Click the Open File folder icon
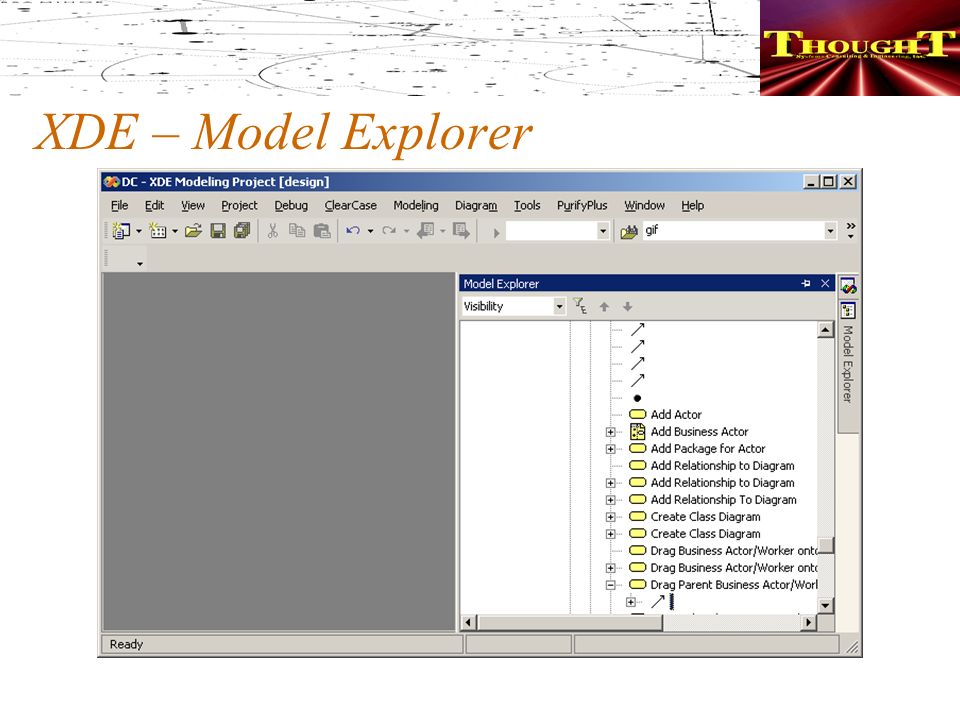The height and width of the screenshot is (720, 960). click(x=193, y=231)
